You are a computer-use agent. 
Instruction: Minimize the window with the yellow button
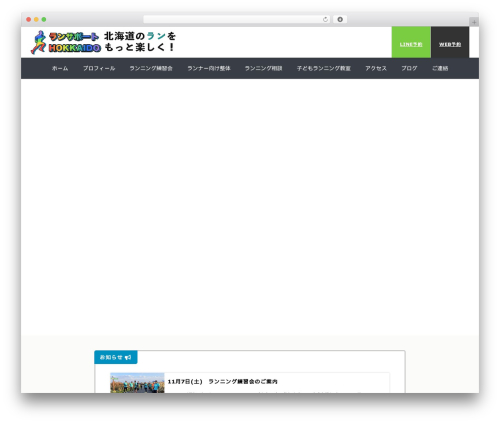coord(36,19)
